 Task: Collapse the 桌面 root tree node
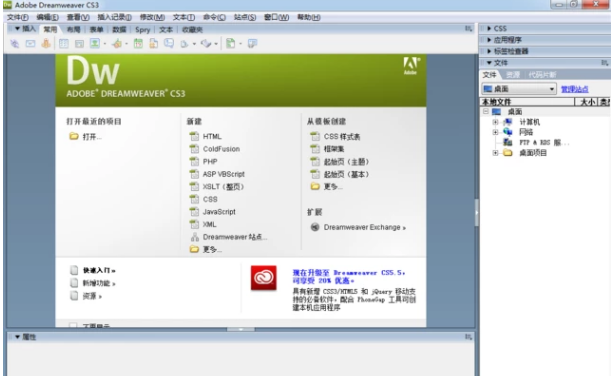point(486,111)
